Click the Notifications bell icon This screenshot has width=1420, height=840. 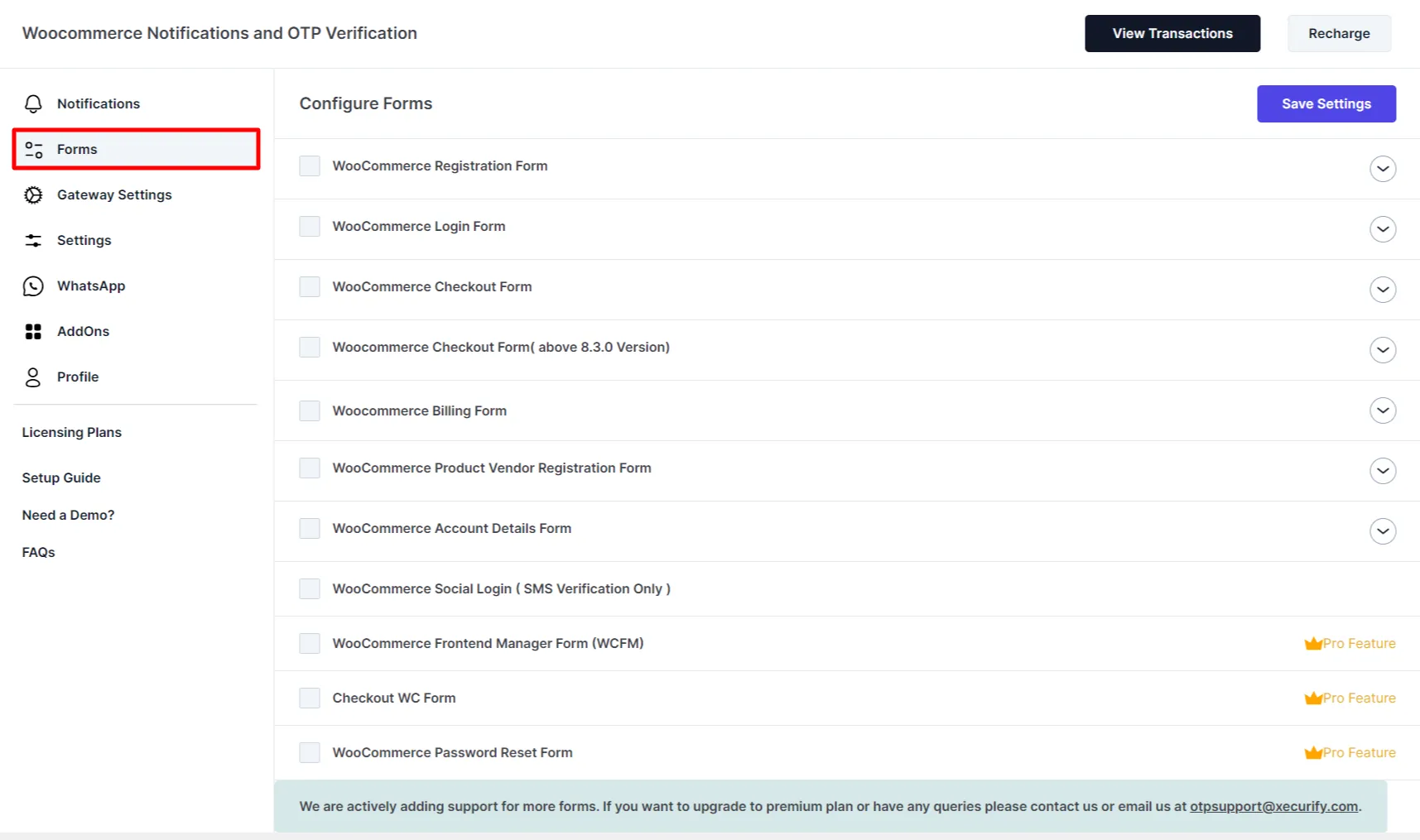[x=33, y=103]
